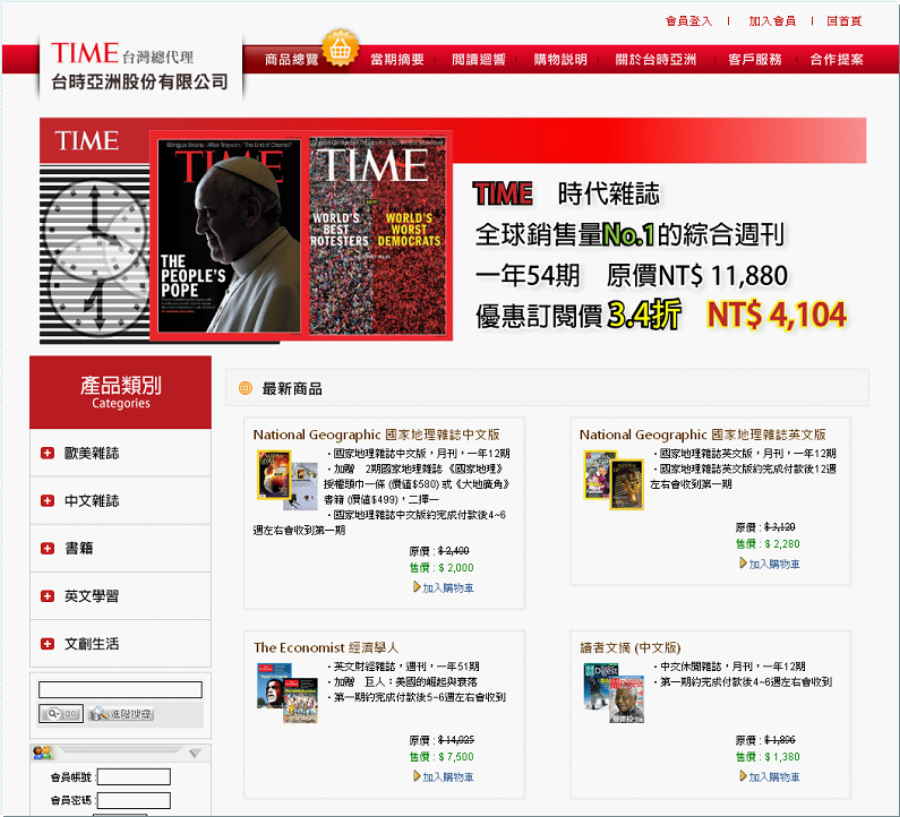Image resolution: width=900 pixels, height=817 pixels.
Task: Open the 購物說明 menu item
Action: pos(560,60)
